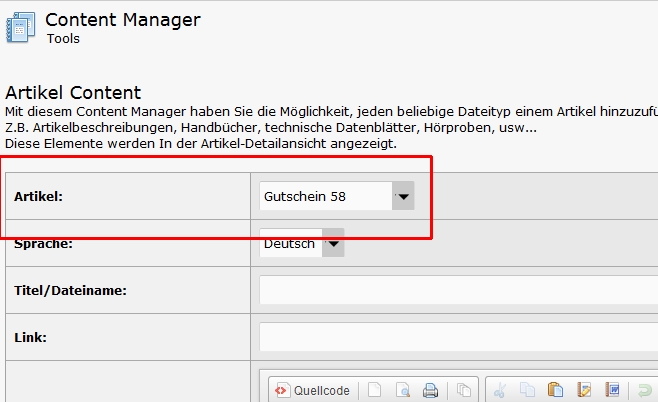Print the editor content with printer icon

tap(430, 390)
